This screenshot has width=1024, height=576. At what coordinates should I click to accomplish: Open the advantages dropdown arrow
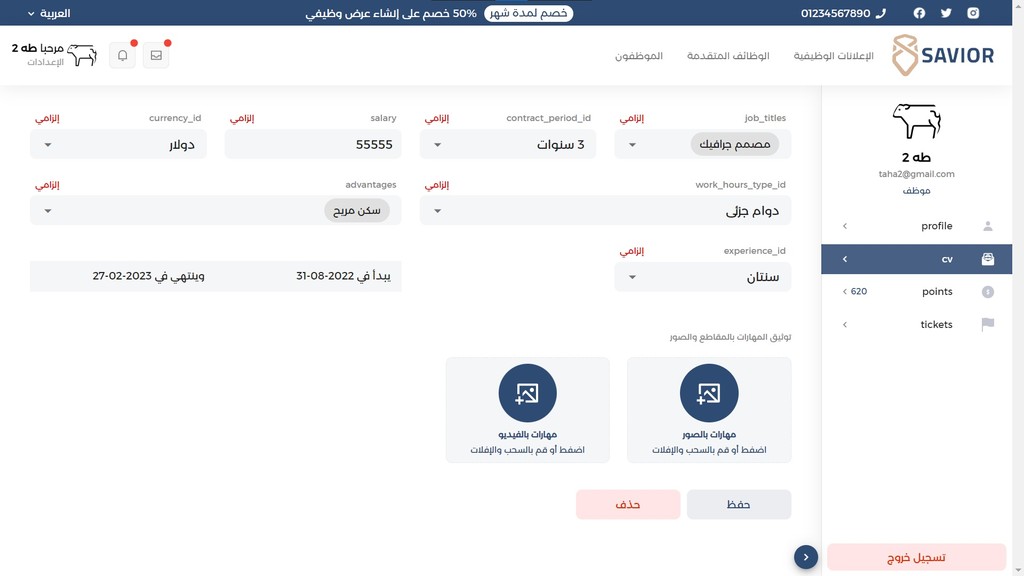[48, 211]
